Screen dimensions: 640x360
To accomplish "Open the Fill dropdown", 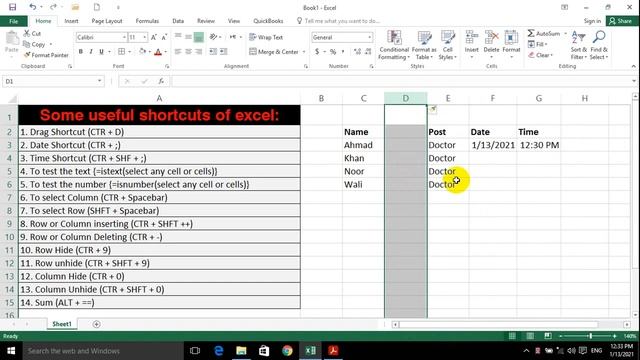I will tap(538, 44).
